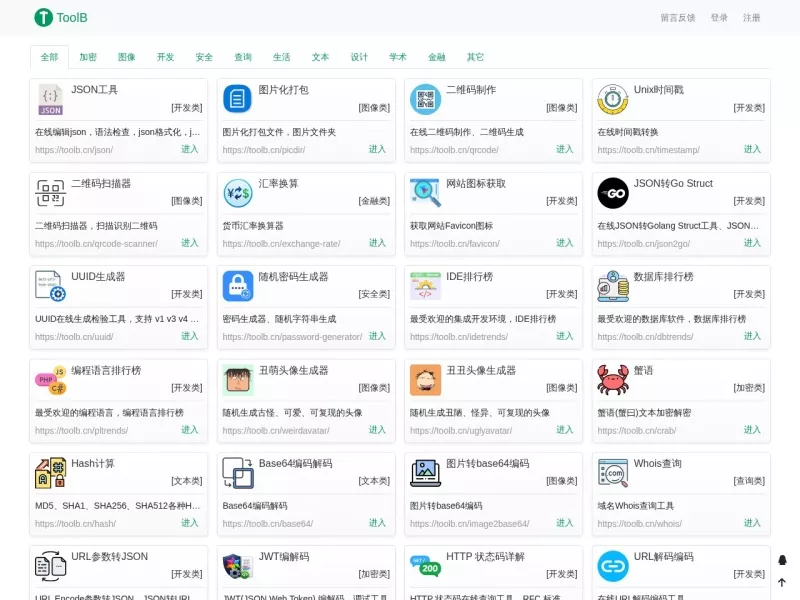Click the UUID生成器 icon
This screenshot has height=600, width=800.
51,286
